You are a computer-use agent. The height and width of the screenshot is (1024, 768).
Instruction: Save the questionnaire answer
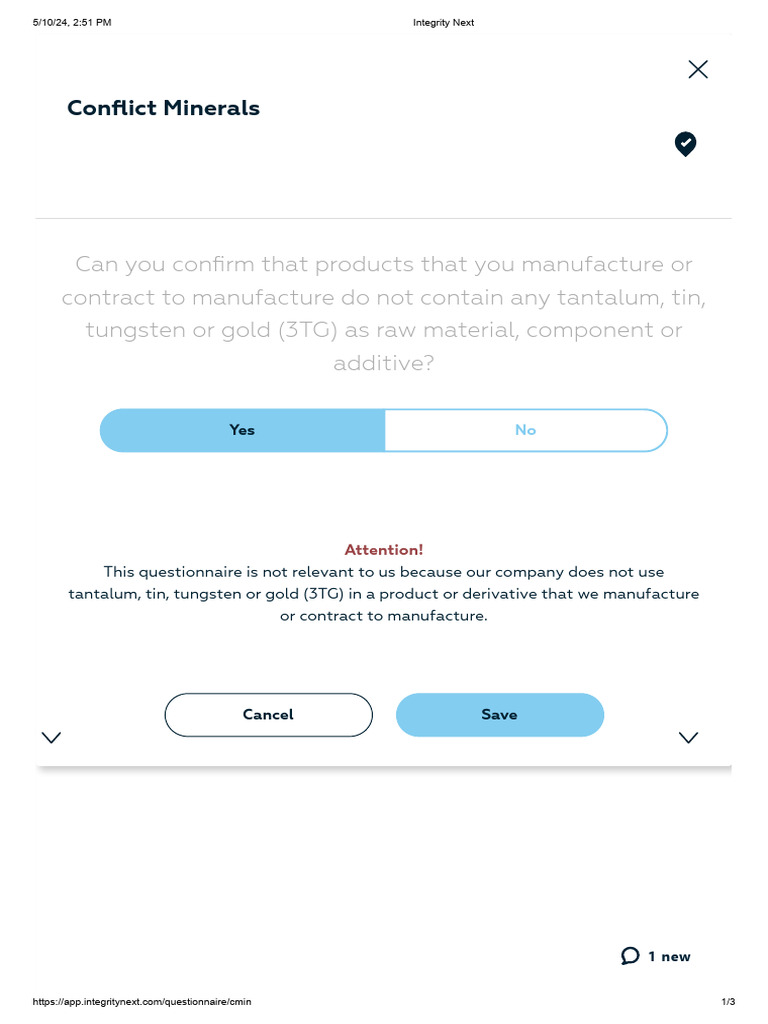point(499,715)
